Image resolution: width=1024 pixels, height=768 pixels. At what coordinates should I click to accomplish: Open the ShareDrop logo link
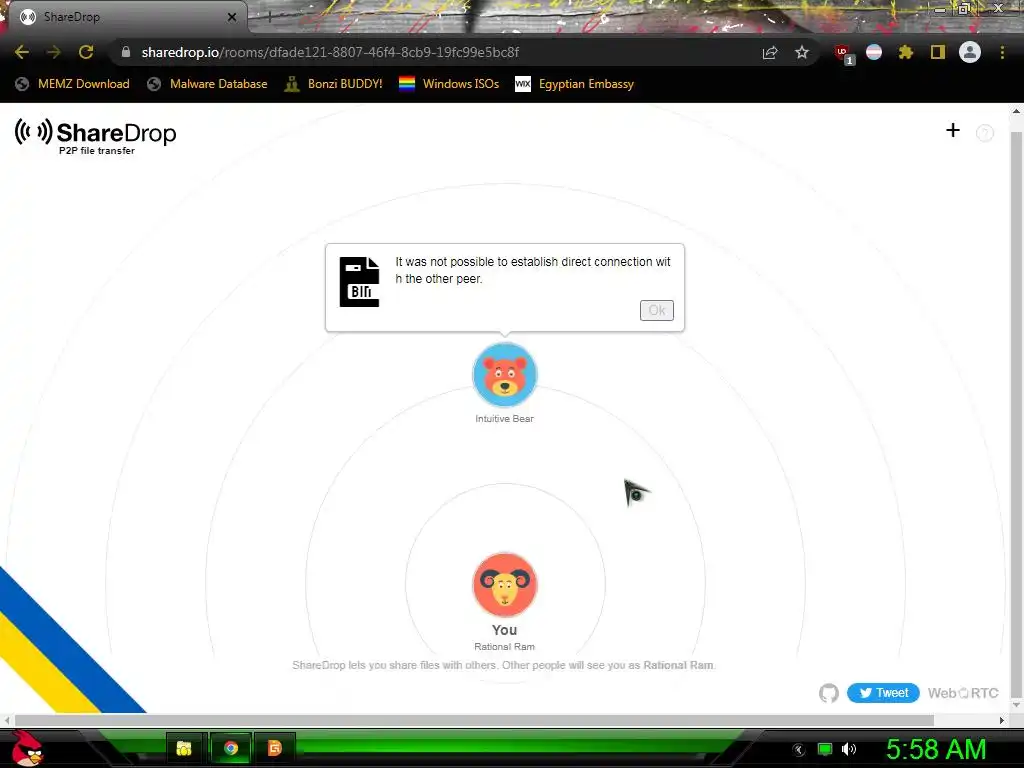click(96, 136)
